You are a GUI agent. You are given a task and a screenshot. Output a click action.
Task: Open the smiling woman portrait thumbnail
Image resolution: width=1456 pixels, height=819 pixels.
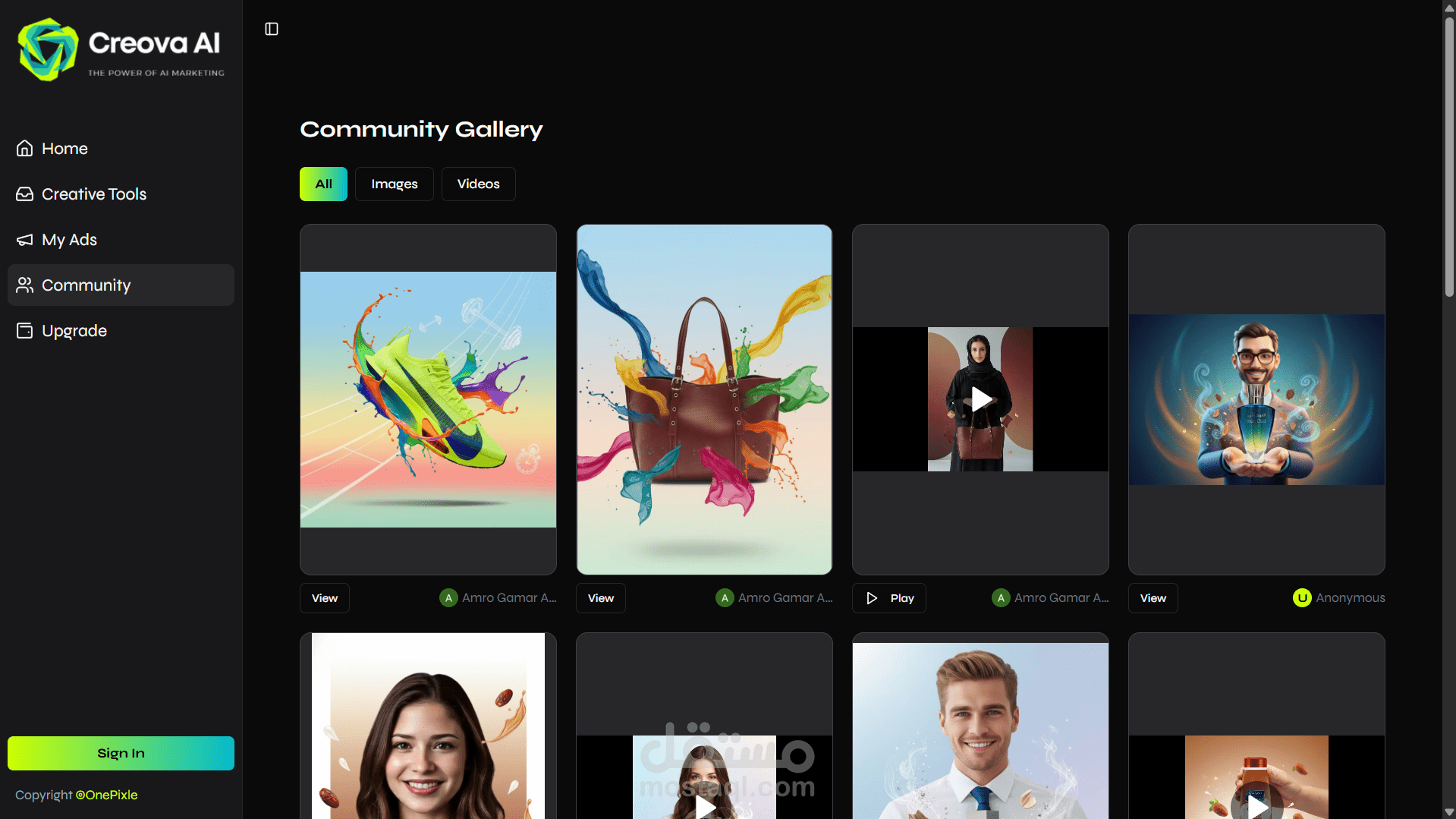point(428,726)
